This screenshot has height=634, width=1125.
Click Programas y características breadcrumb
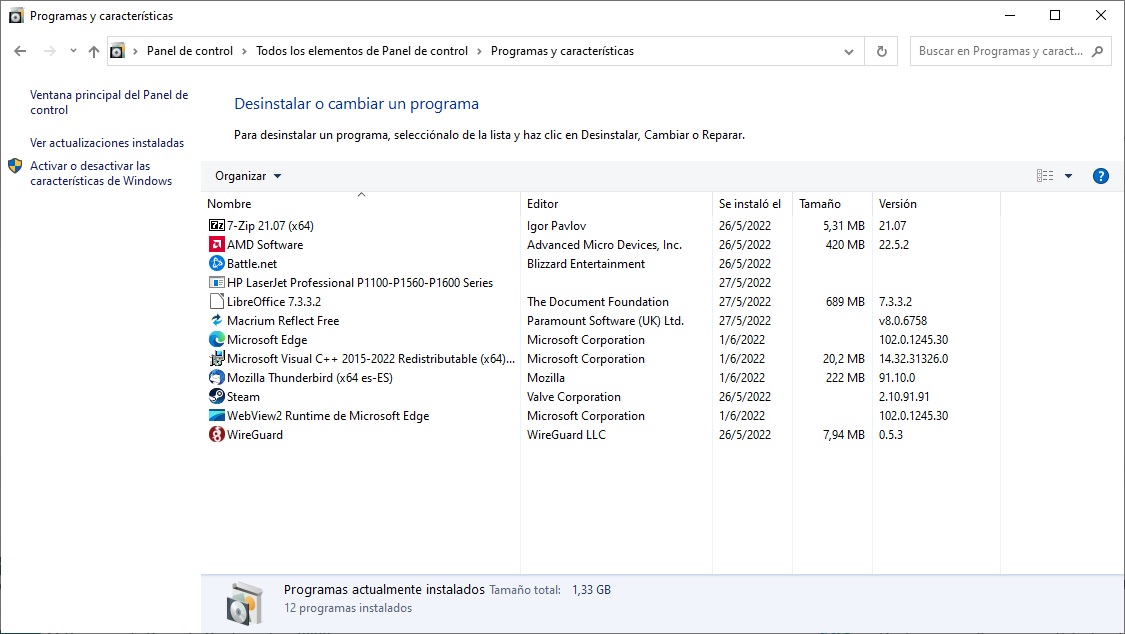coord(562,51)
